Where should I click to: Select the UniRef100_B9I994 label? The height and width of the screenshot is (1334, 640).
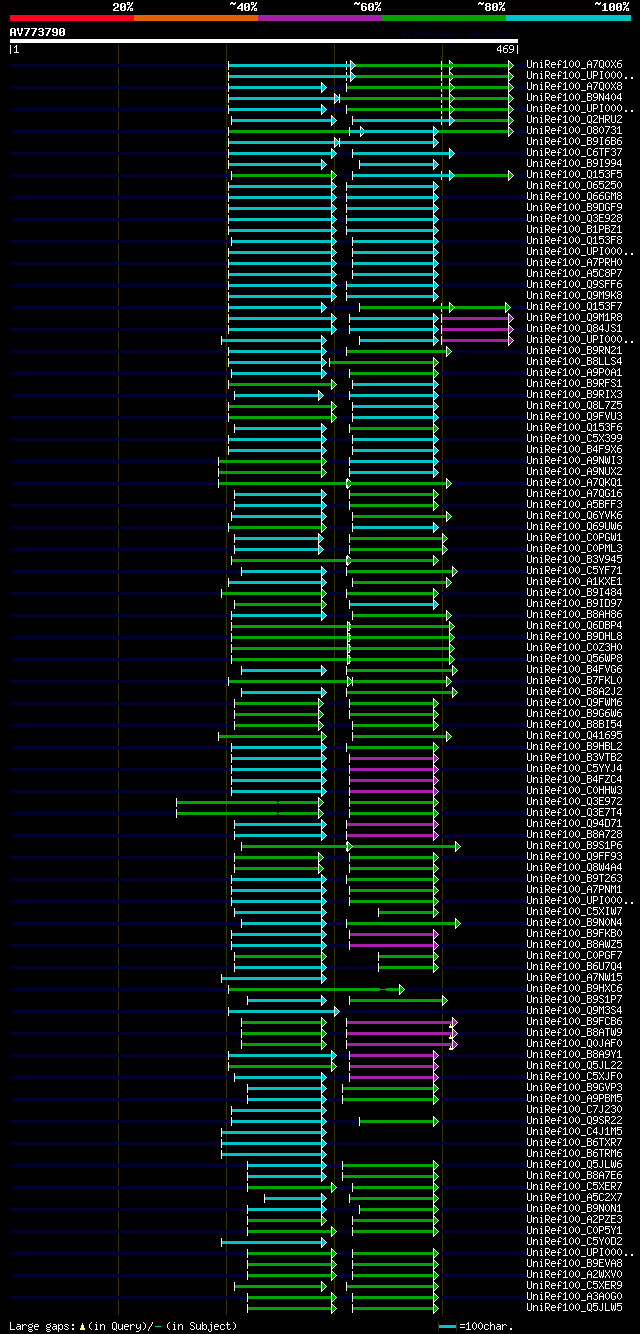pyautogui.click(x=574, y=164)
